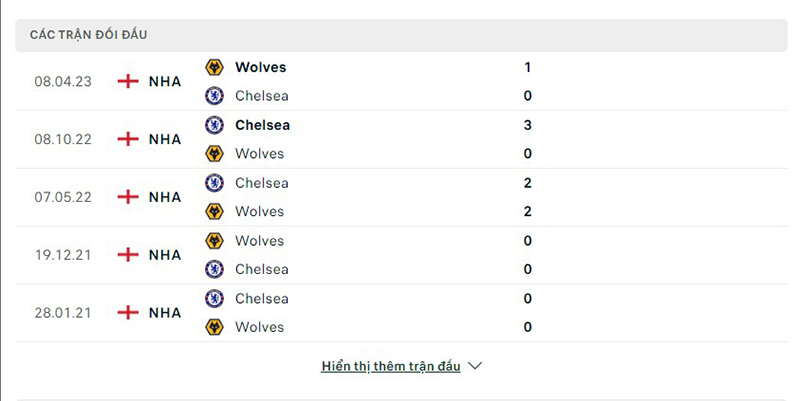This screenshot has height=401, width=800.
Task: Open the match dated 08.04.23
Action: coord(63,81)
